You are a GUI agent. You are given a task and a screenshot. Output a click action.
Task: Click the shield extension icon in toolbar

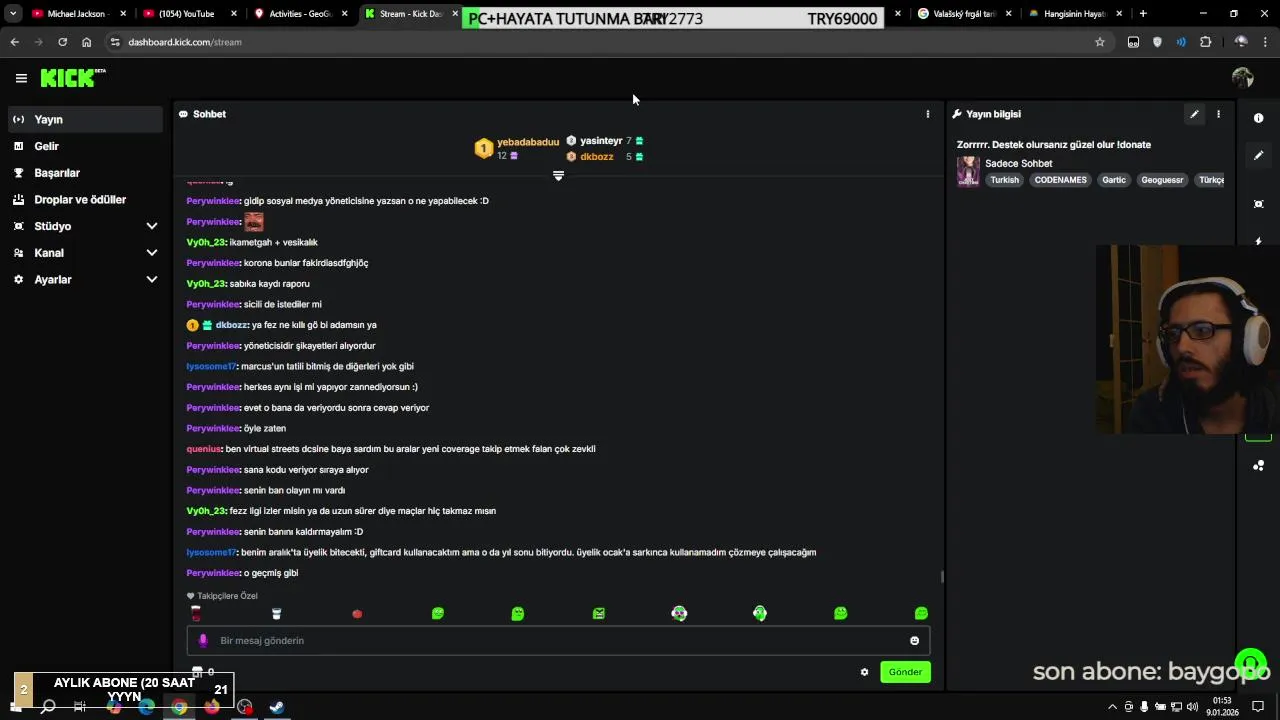(1157, 42)
